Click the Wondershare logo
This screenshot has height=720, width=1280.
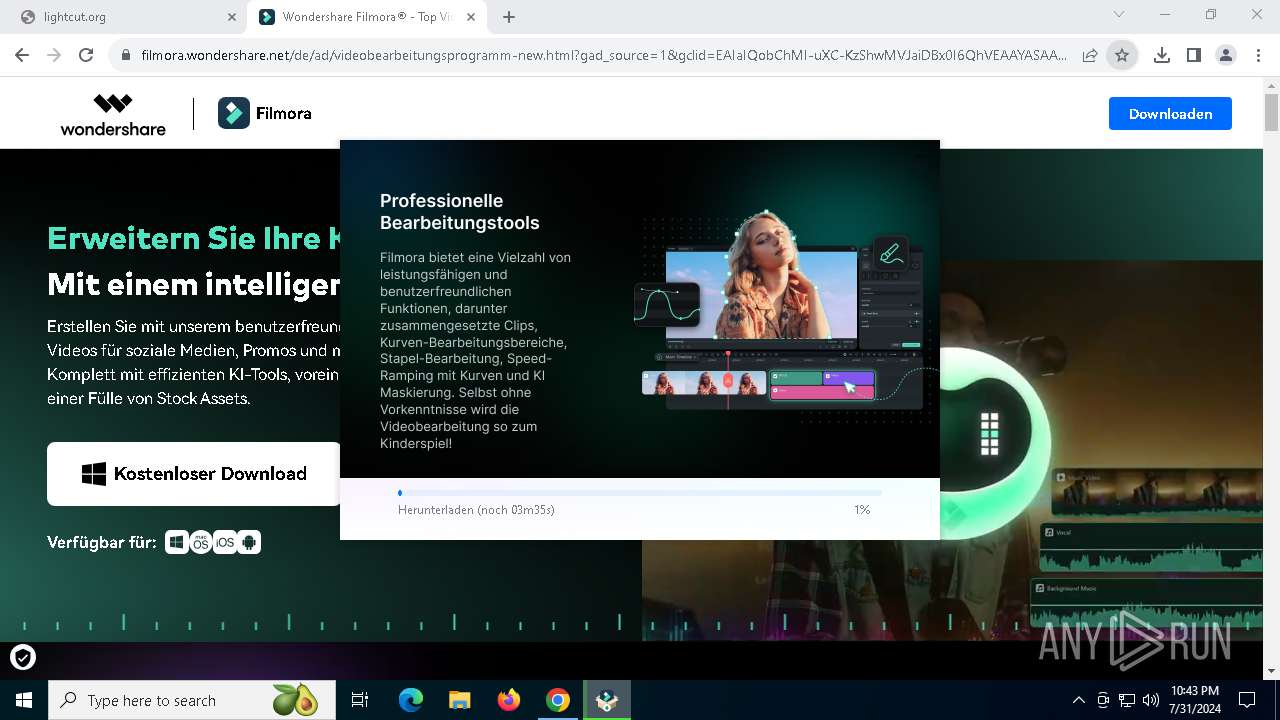[113, 114]
